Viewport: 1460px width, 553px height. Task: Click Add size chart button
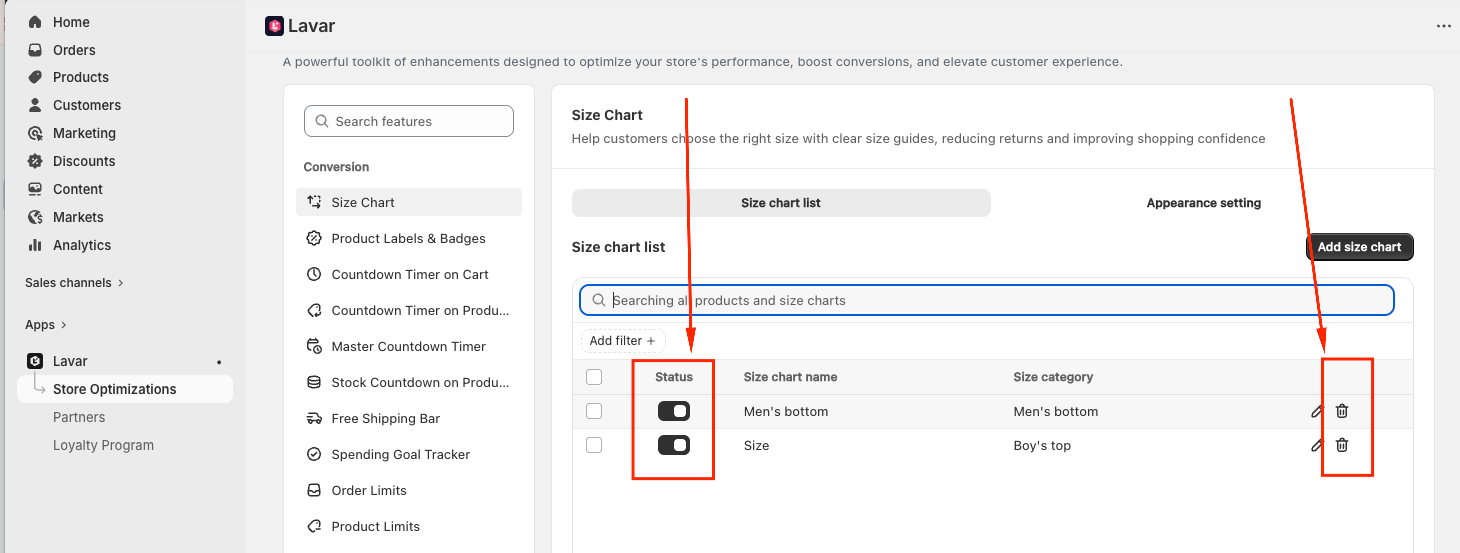[1359, 247]
